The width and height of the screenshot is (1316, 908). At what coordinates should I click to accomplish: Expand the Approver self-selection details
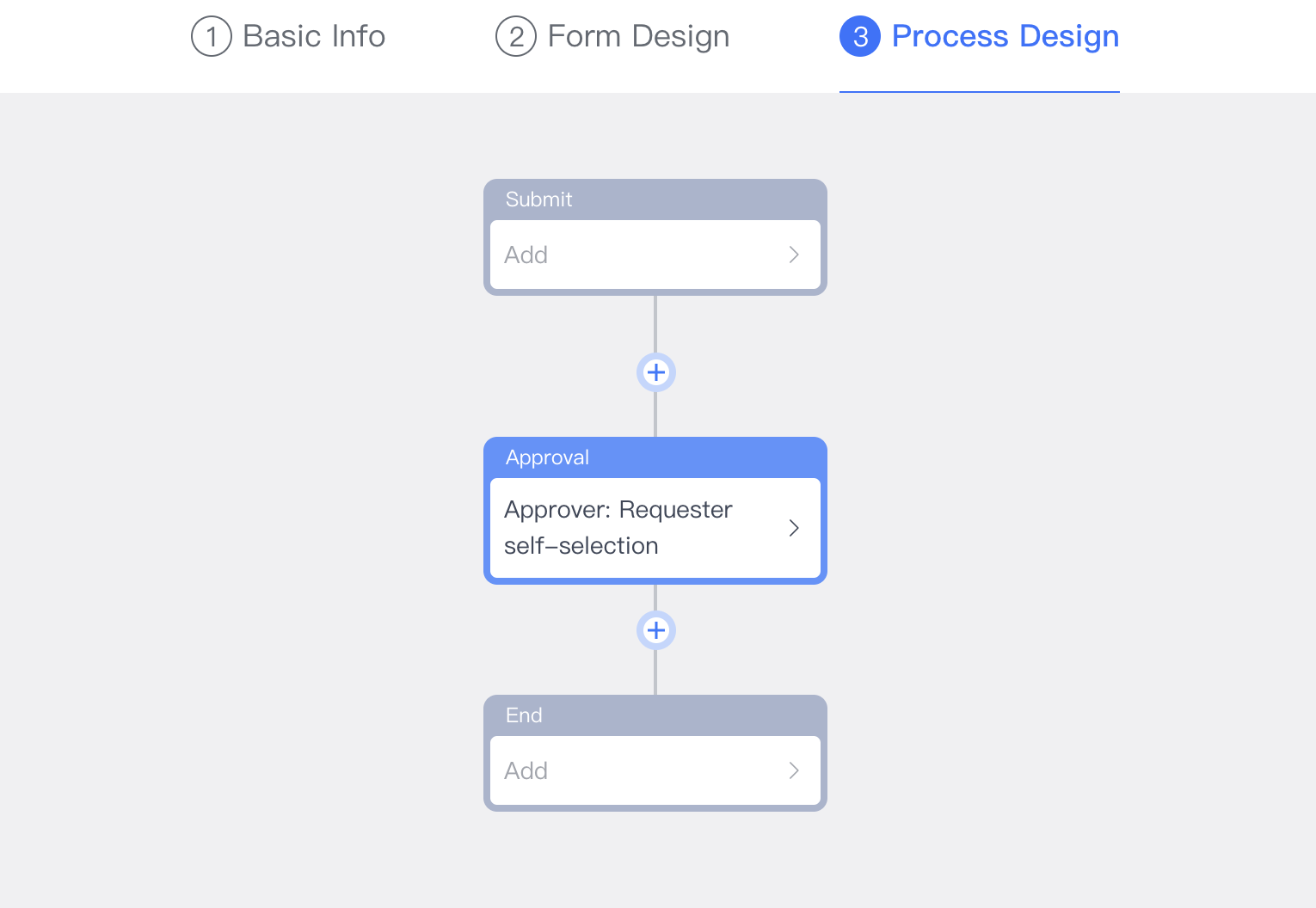point(654,528)
